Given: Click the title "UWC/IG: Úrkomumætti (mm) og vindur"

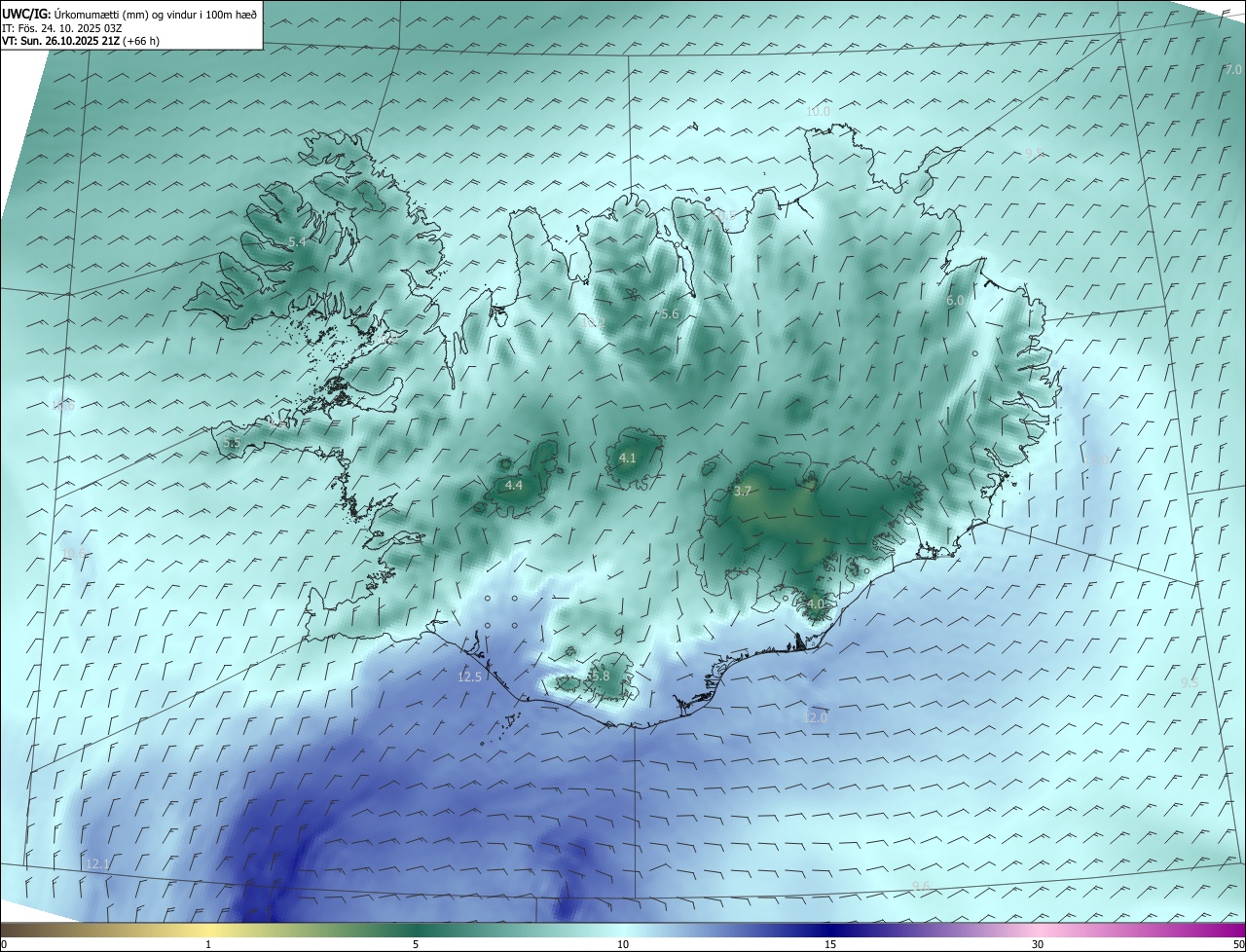Looking at the screenshot, I should click(128, 14).
